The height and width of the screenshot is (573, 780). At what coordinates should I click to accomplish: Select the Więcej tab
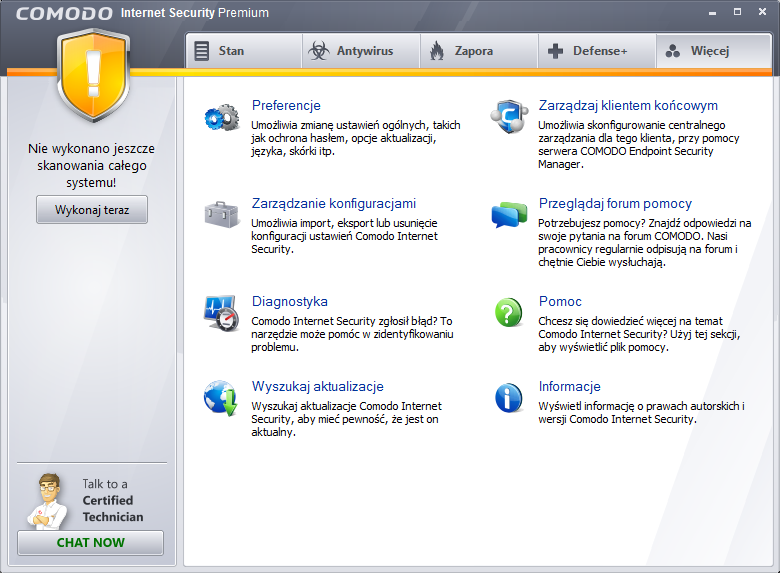click(714, 51)
